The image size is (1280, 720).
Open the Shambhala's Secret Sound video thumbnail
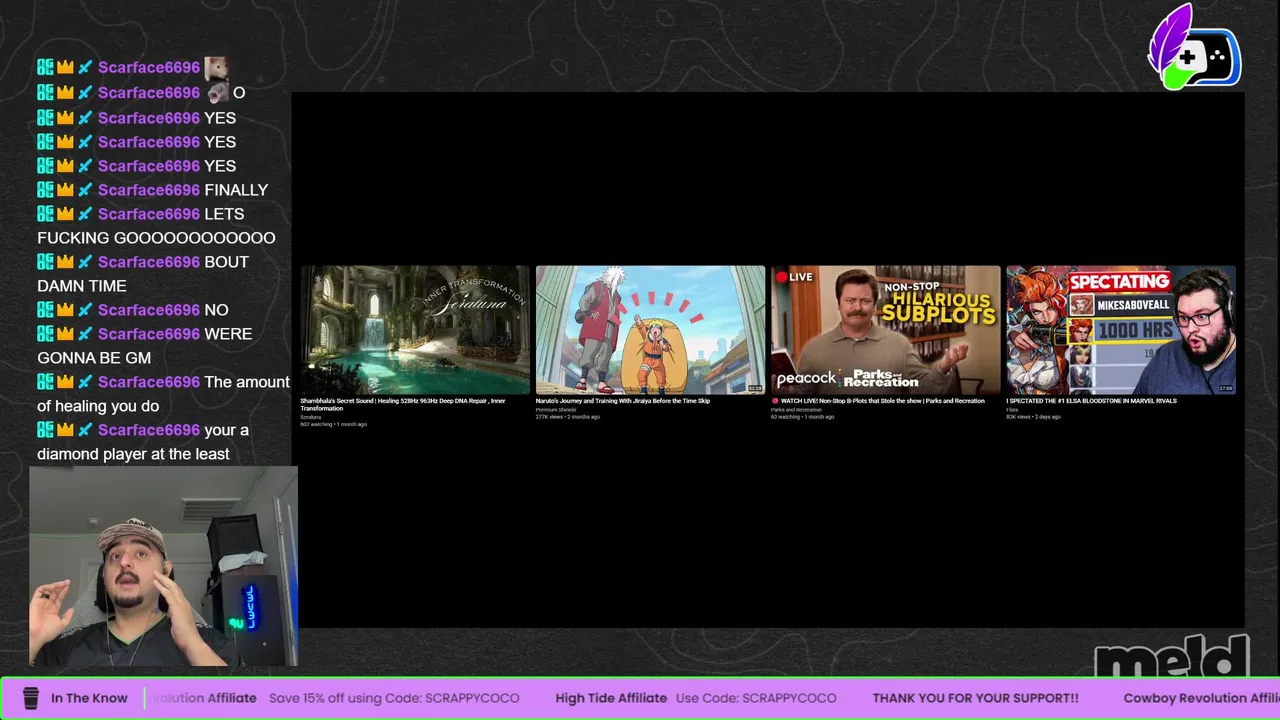[415, 330]
